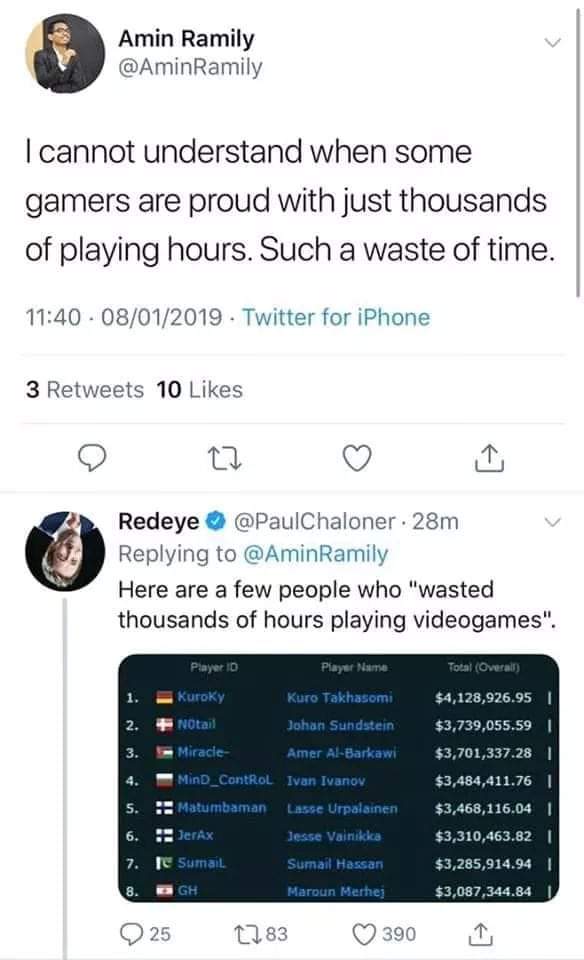This screenshot has width=584, height=960.
Task: Follow the Twitter for iPhone link
Action: click(336, 317)
